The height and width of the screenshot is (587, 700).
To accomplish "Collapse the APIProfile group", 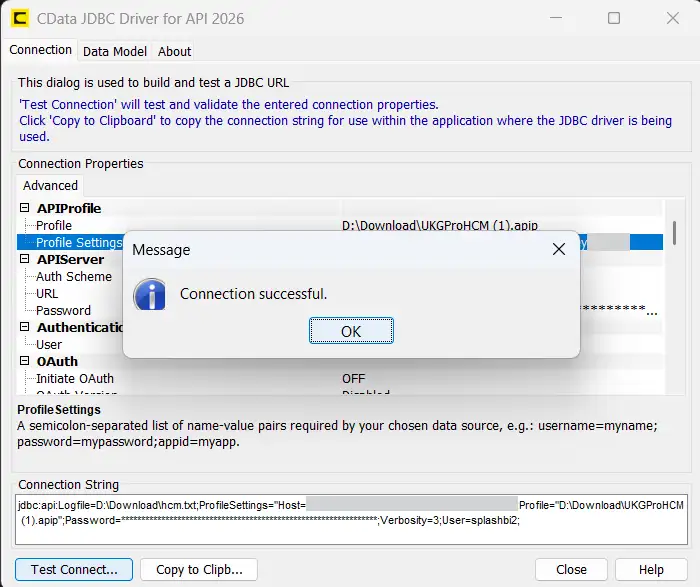I will (25, 208).
